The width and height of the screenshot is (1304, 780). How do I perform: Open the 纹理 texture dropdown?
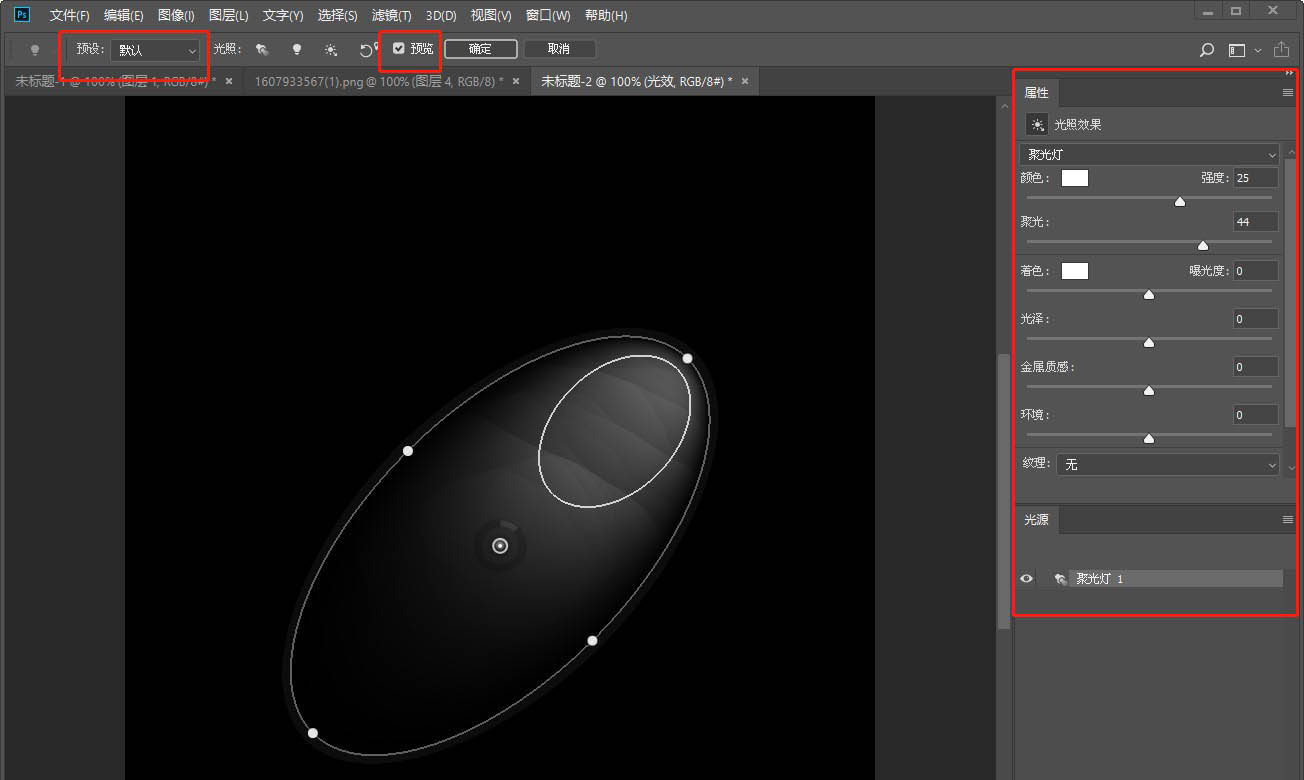pos(1169,465)
